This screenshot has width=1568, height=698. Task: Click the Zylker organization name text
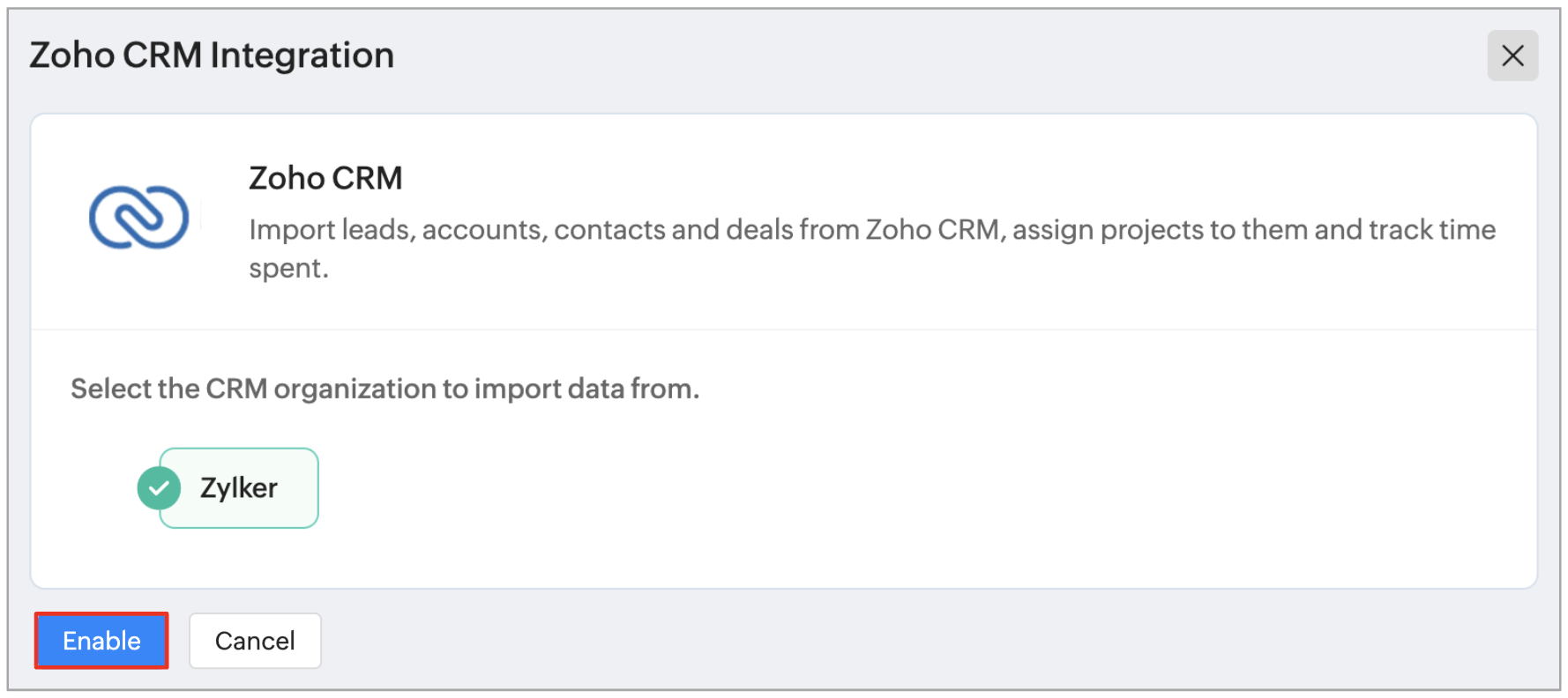[x=239, y=488]
